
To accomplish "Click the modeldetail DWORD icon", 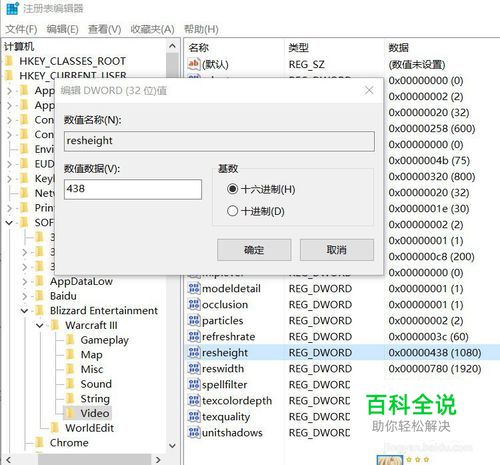I will click(x=194, y=288).
